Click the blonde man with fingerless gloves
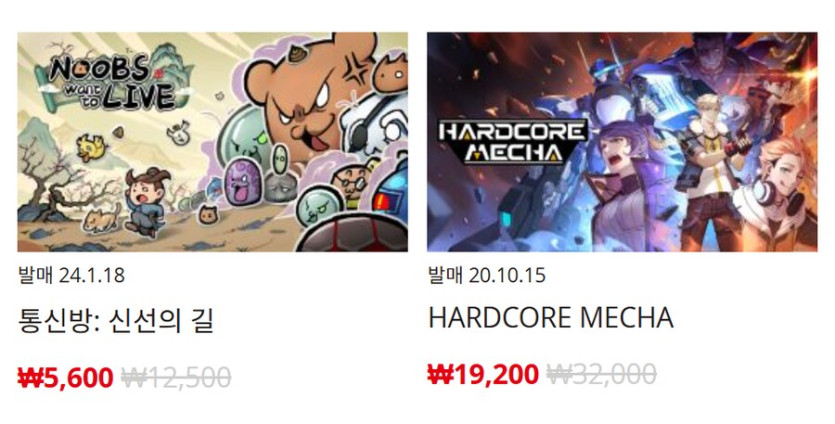This screenshot has height=424, width=835. [719, 165]
